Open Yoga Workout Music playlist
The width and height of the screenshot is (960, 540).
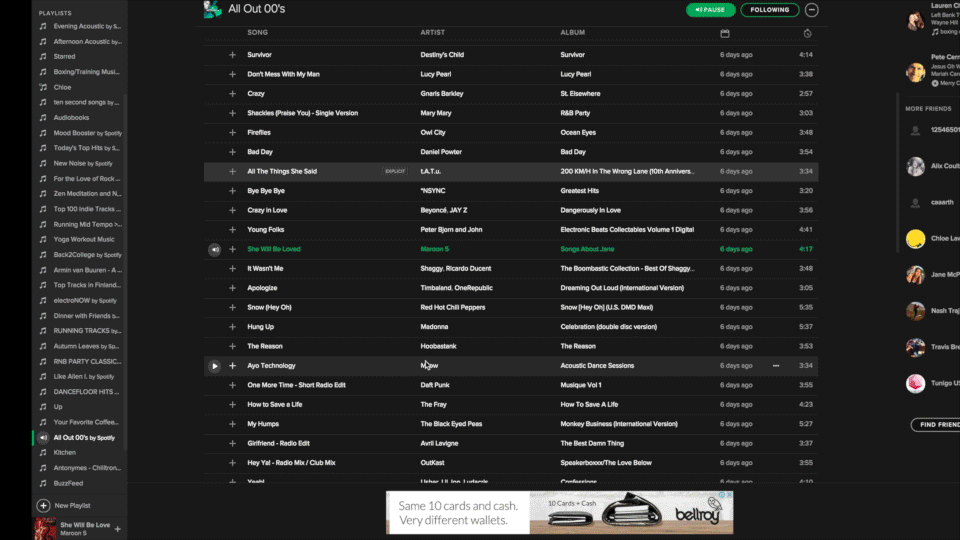point(84,239)
